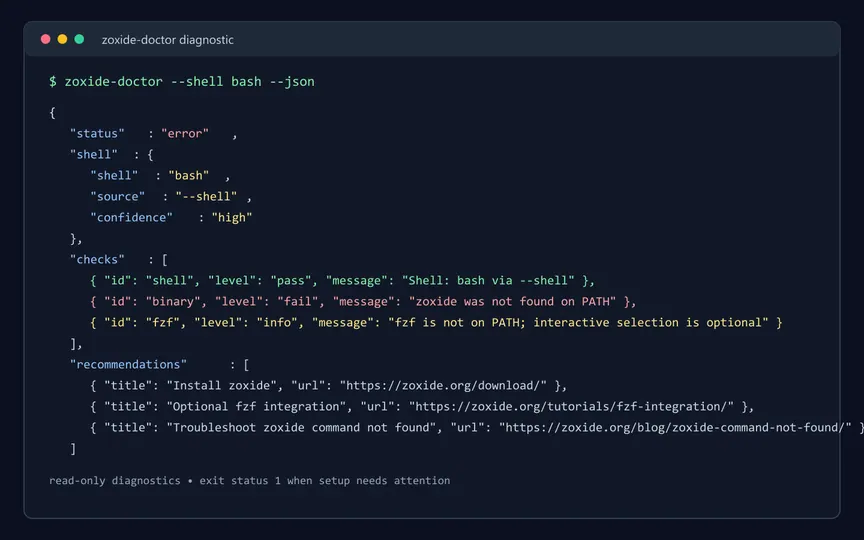Open the fzf-integration tutorial URL

click(x=571, y=406)
